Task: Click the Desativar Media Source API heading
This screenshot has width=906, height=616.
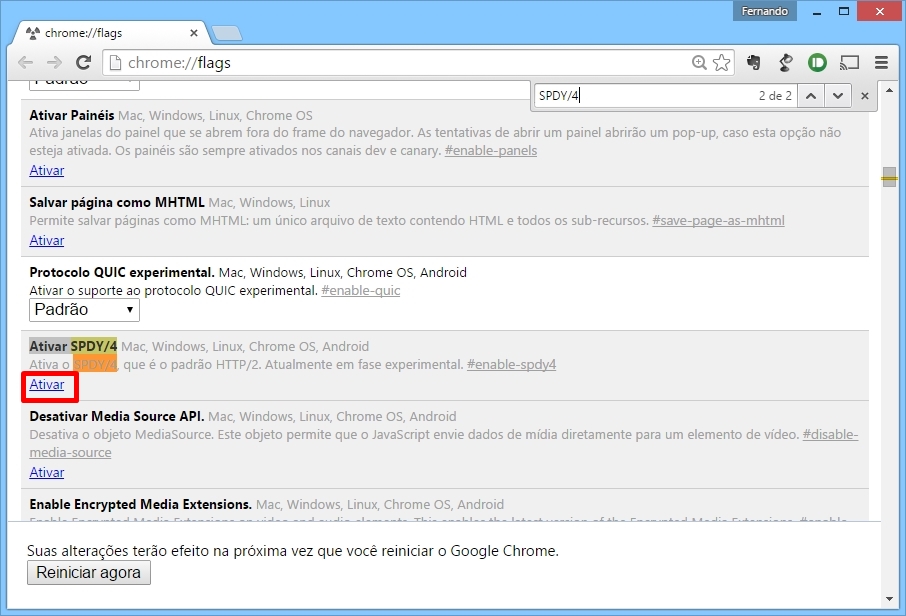Action: click(x=117, y=417)
